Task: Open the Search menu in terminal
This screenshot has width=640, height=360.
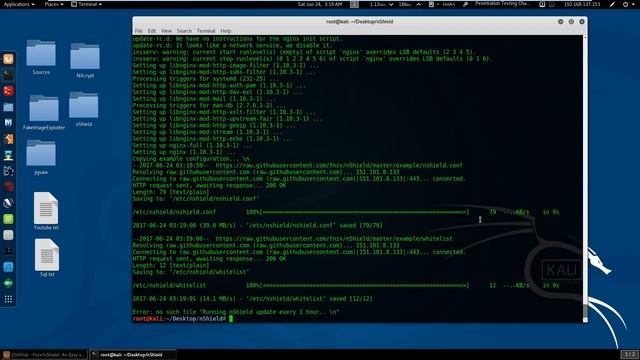Action: 184,31
